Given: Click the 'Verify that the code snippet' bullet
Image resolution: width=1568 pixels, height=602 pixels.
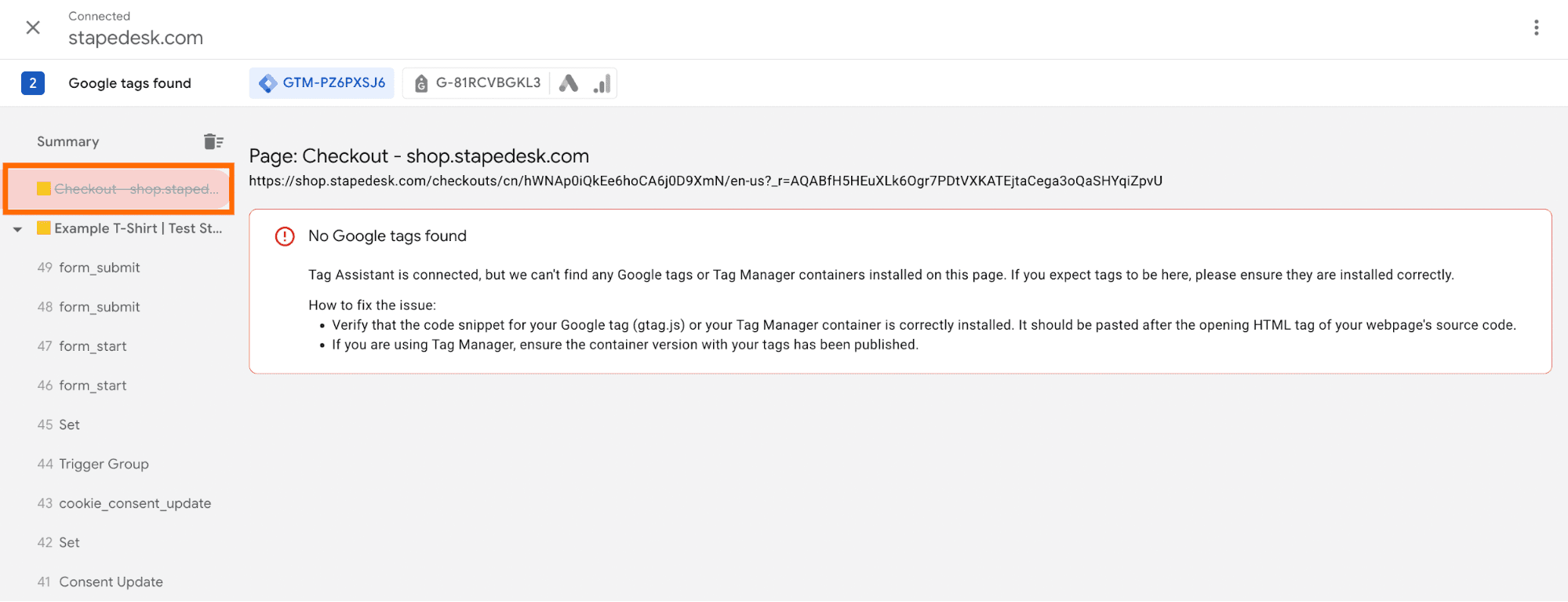Looking at the screenshot, I should [924, 325].
